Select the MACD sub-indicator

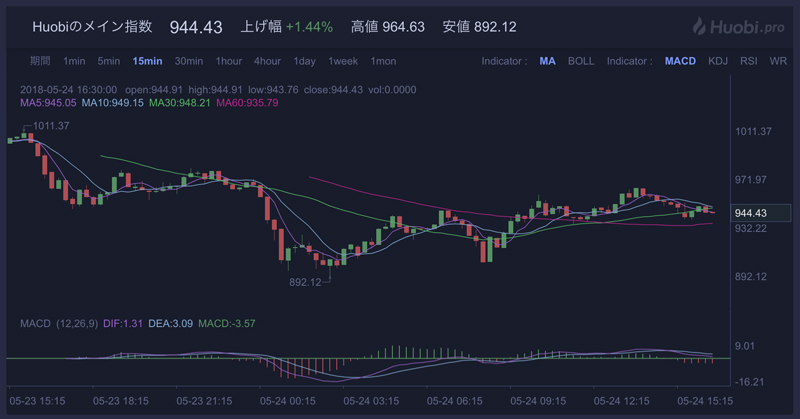680,61
